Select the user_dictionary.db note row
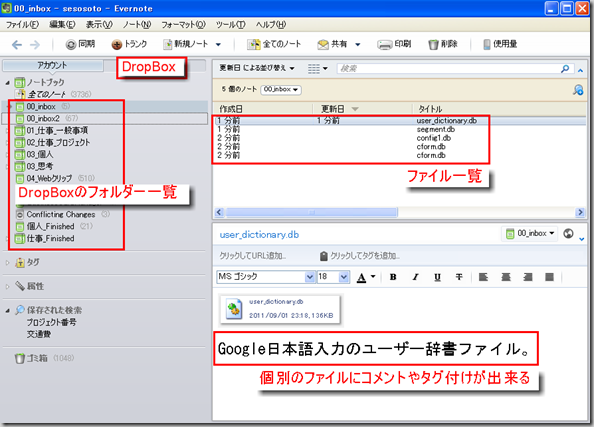Image resolution: width=594 pixels, height=427 pixels. tap(399, 121)
